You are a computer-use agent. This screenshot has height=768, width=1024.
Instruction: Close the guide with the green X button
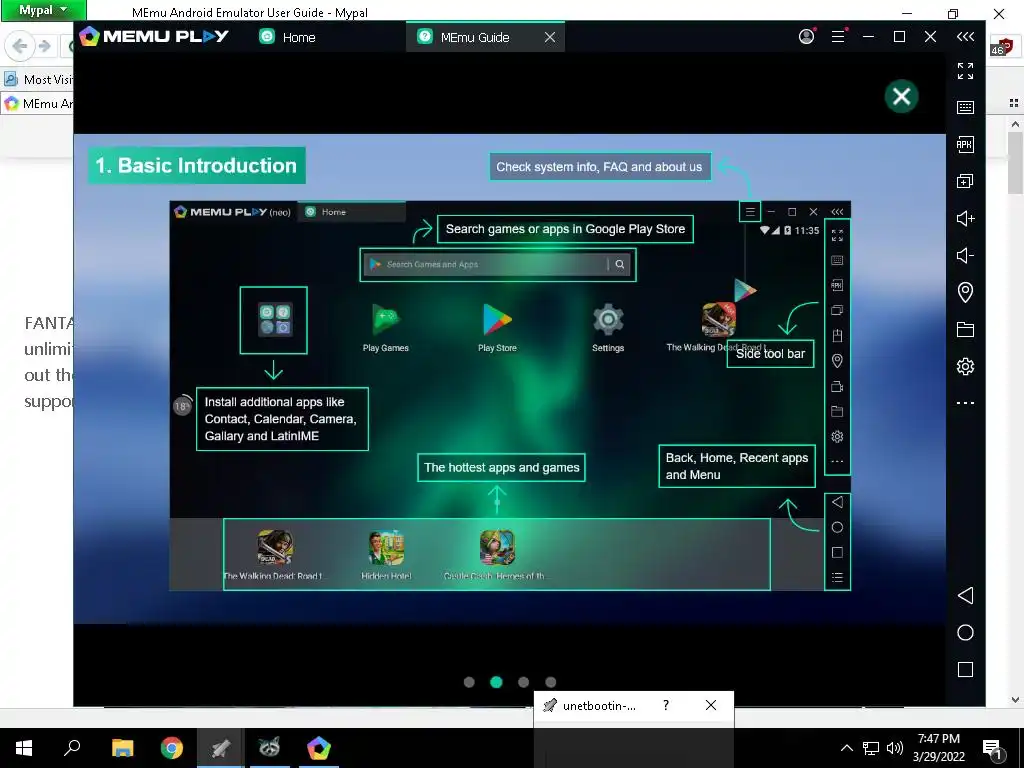[901, 97]
